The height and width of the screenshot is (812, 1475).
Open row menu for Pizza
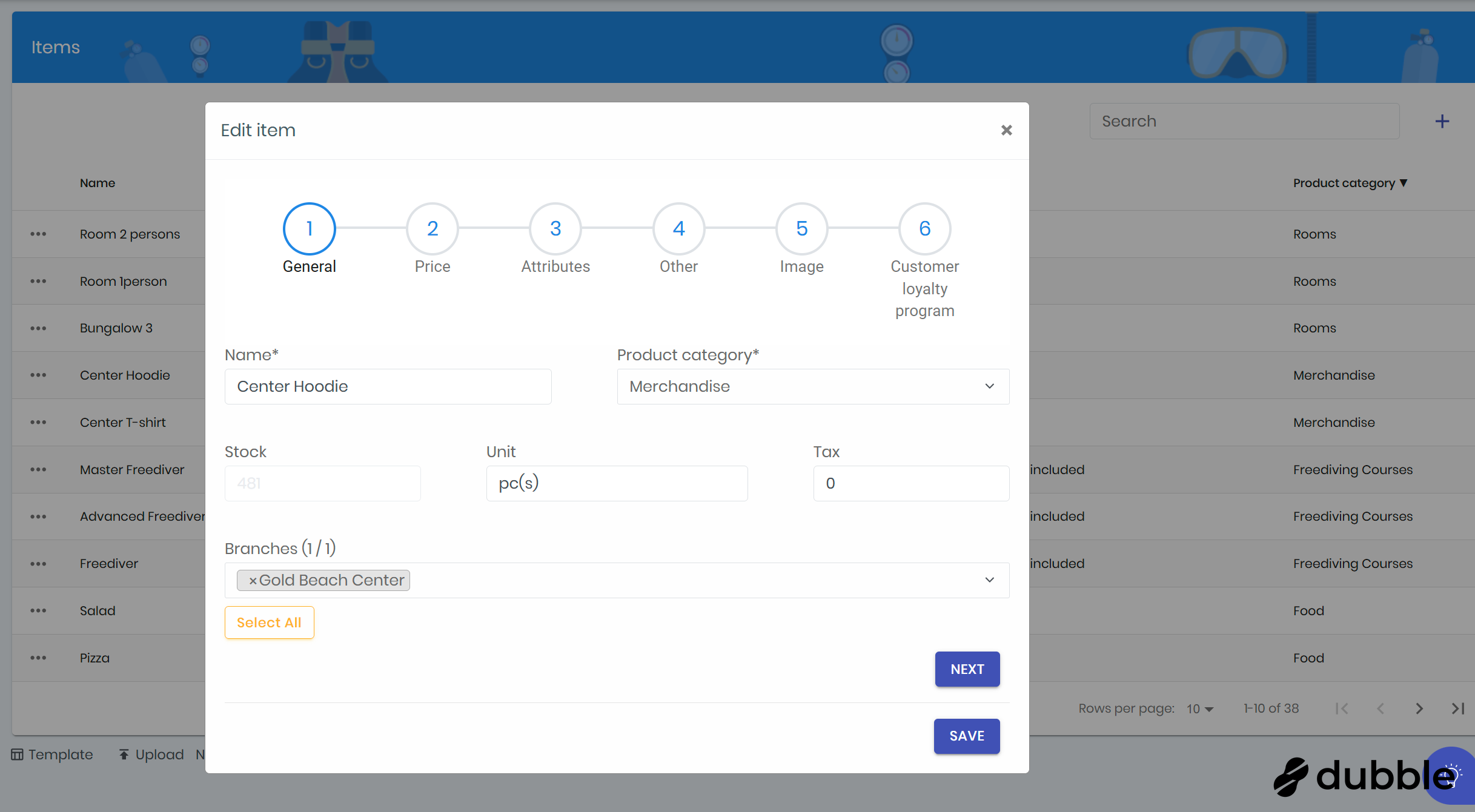point(38,658)
